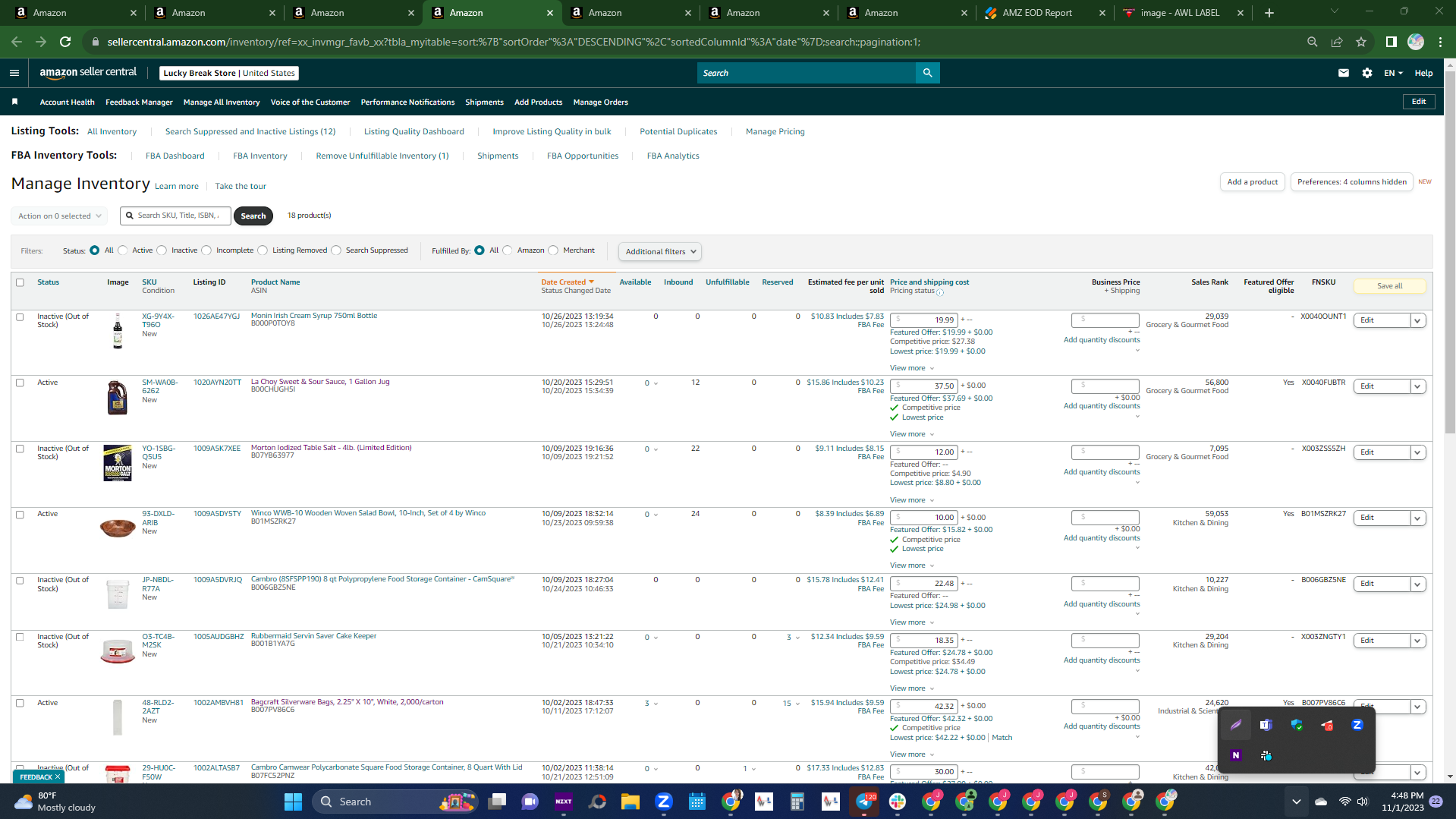Open the EN language dropdown

coord(1393,73)
